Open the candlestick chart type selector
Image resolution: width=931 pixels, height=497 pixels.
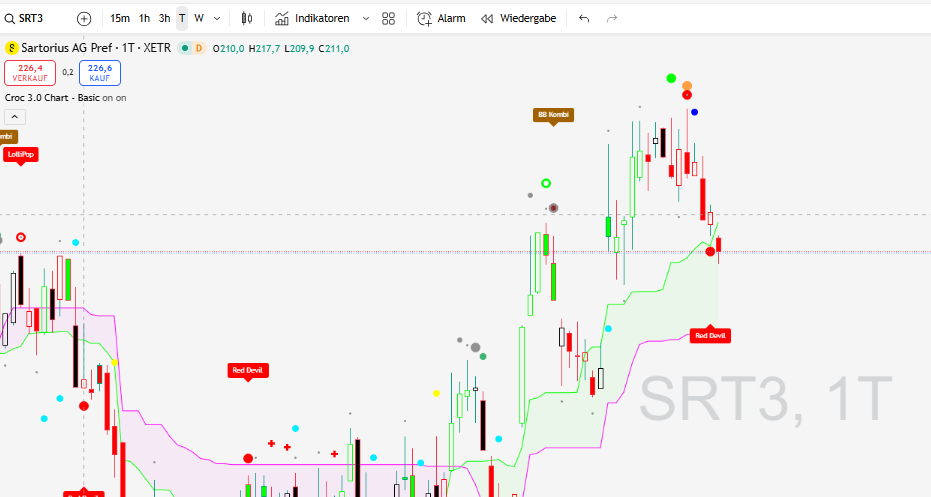pyautogui.click(x=245, y=18)
